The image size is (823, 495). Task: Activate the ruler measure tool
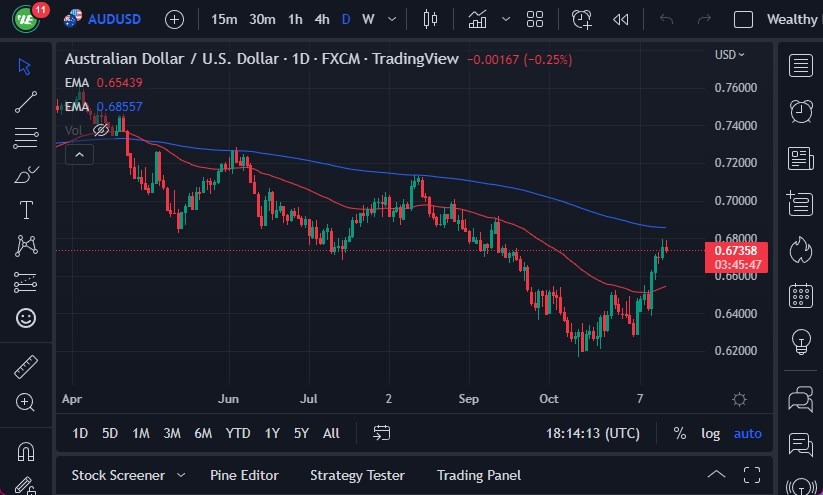26,366
